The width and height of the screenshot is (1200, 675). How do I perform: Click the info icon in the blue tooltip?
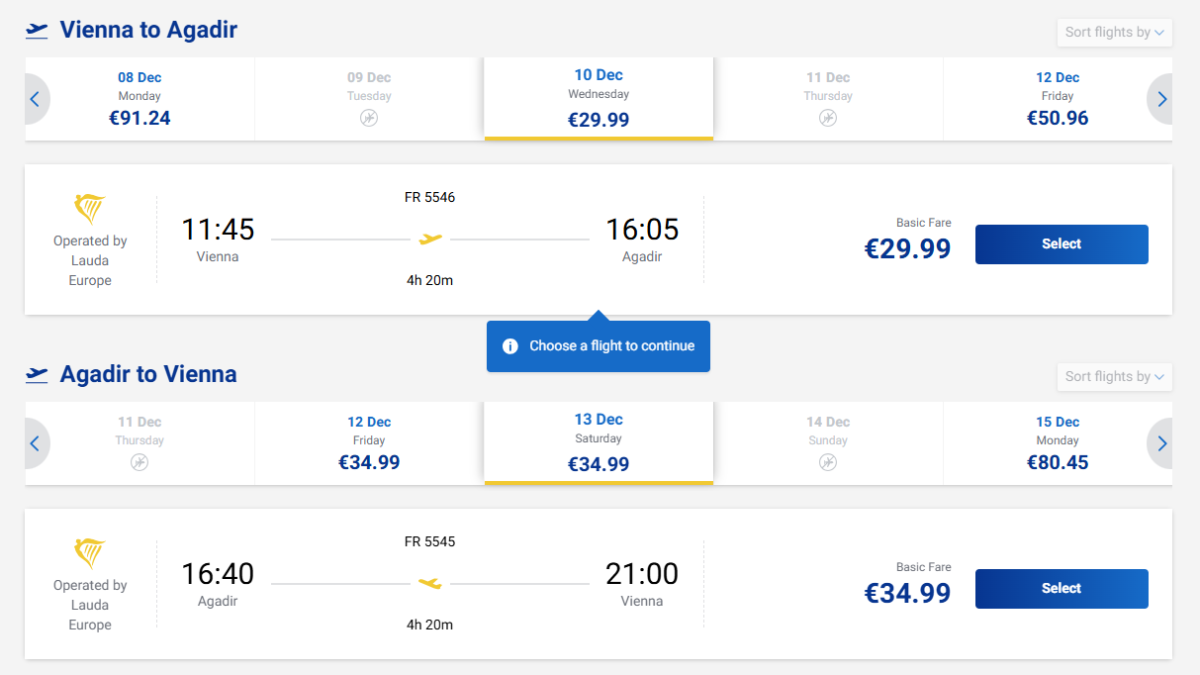click(x=510, y=346)
